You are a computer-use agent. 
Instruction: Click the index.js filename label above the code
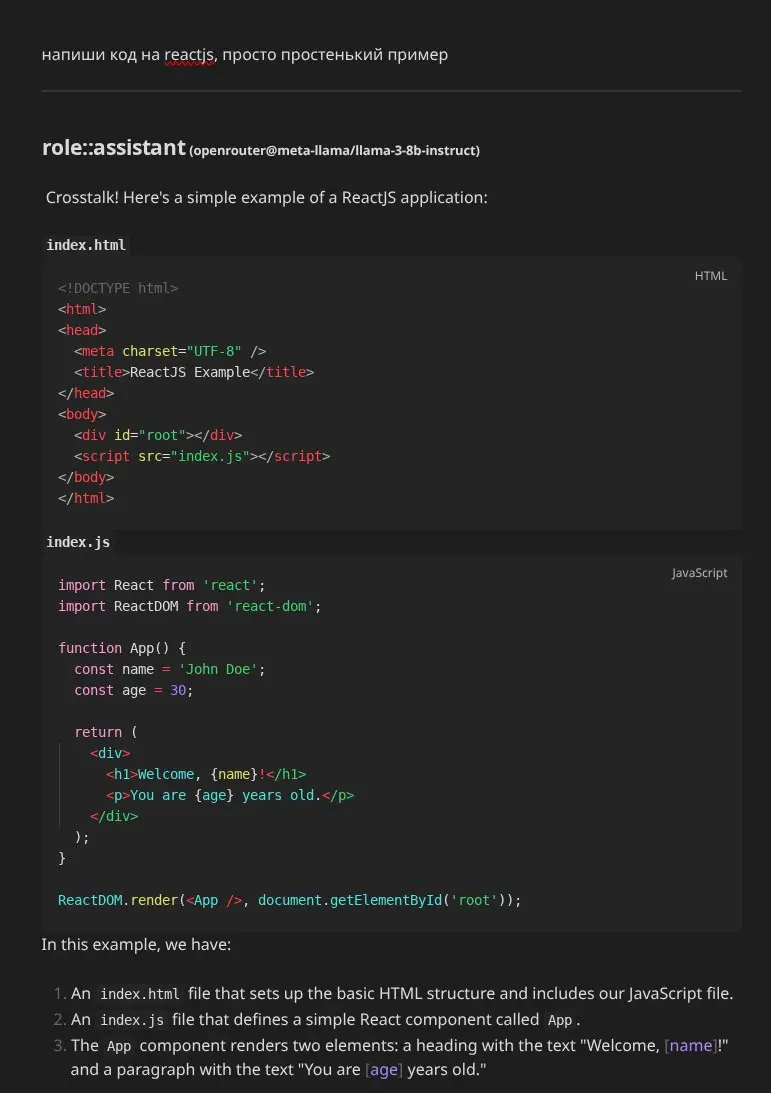tap(78, 542)
